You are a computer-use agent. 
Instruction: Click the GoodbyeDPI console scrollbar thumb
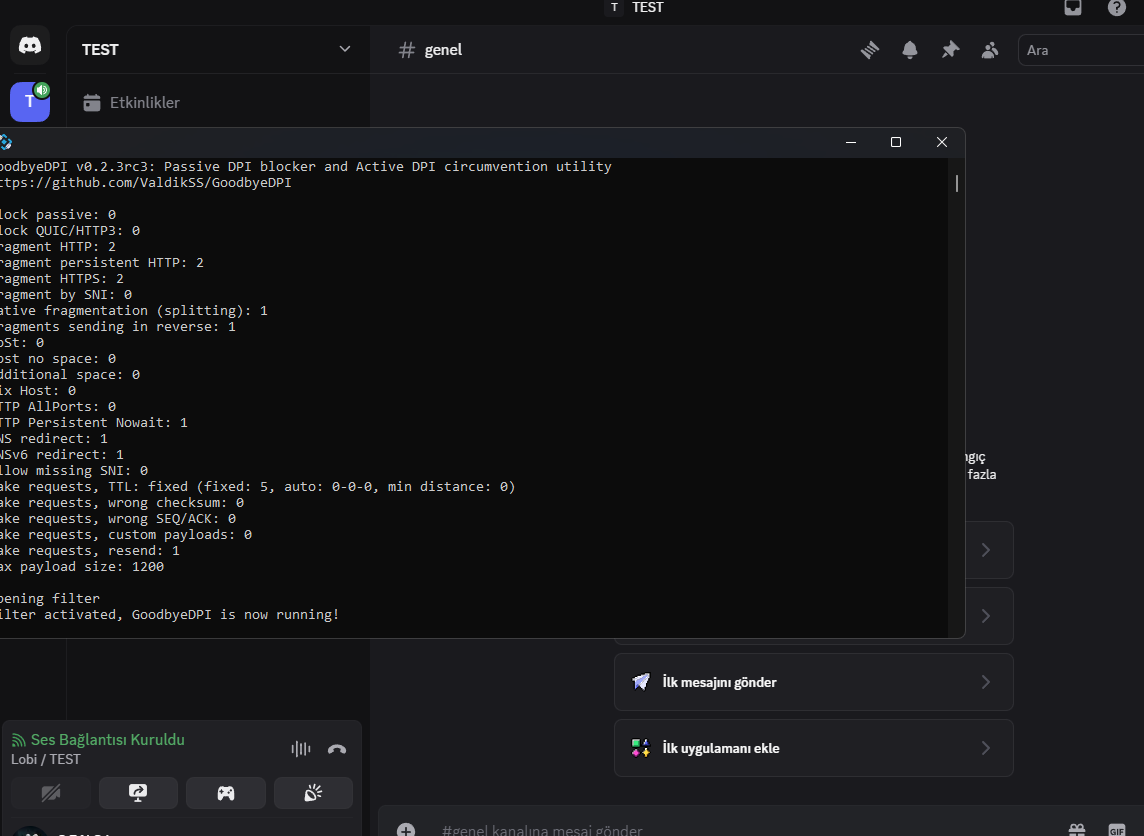[957, 183]
